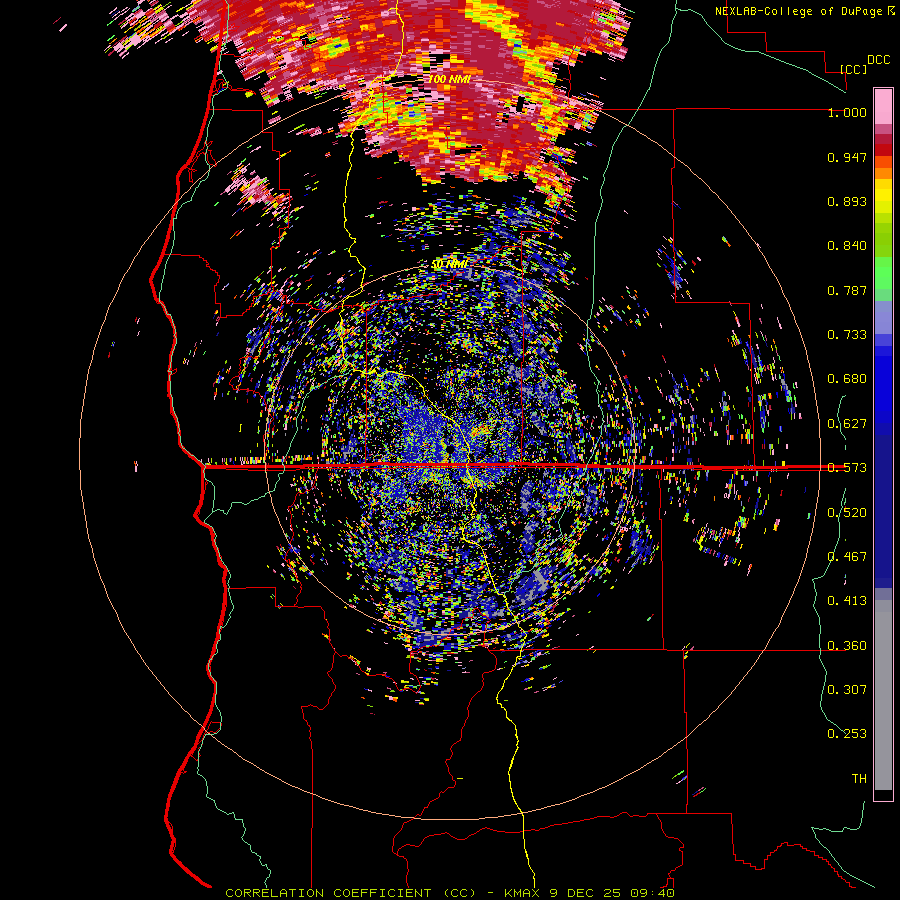Click the 1.000 scale value
900x900 pixels.
[x=847, y=112]
